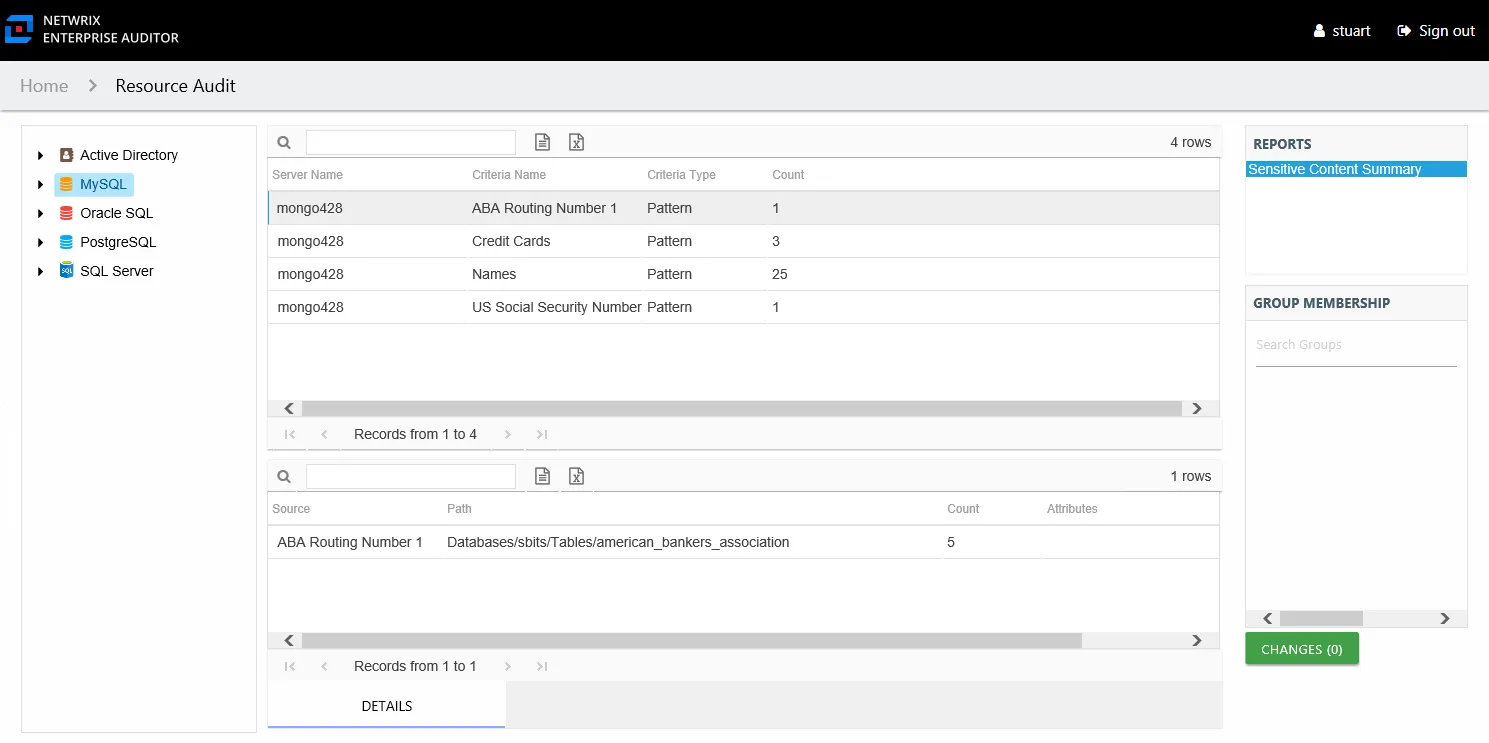The width and height of the screenshot is (1489, 743).
Task: Click the Sign out link
Action: [x=1436, y=31]
